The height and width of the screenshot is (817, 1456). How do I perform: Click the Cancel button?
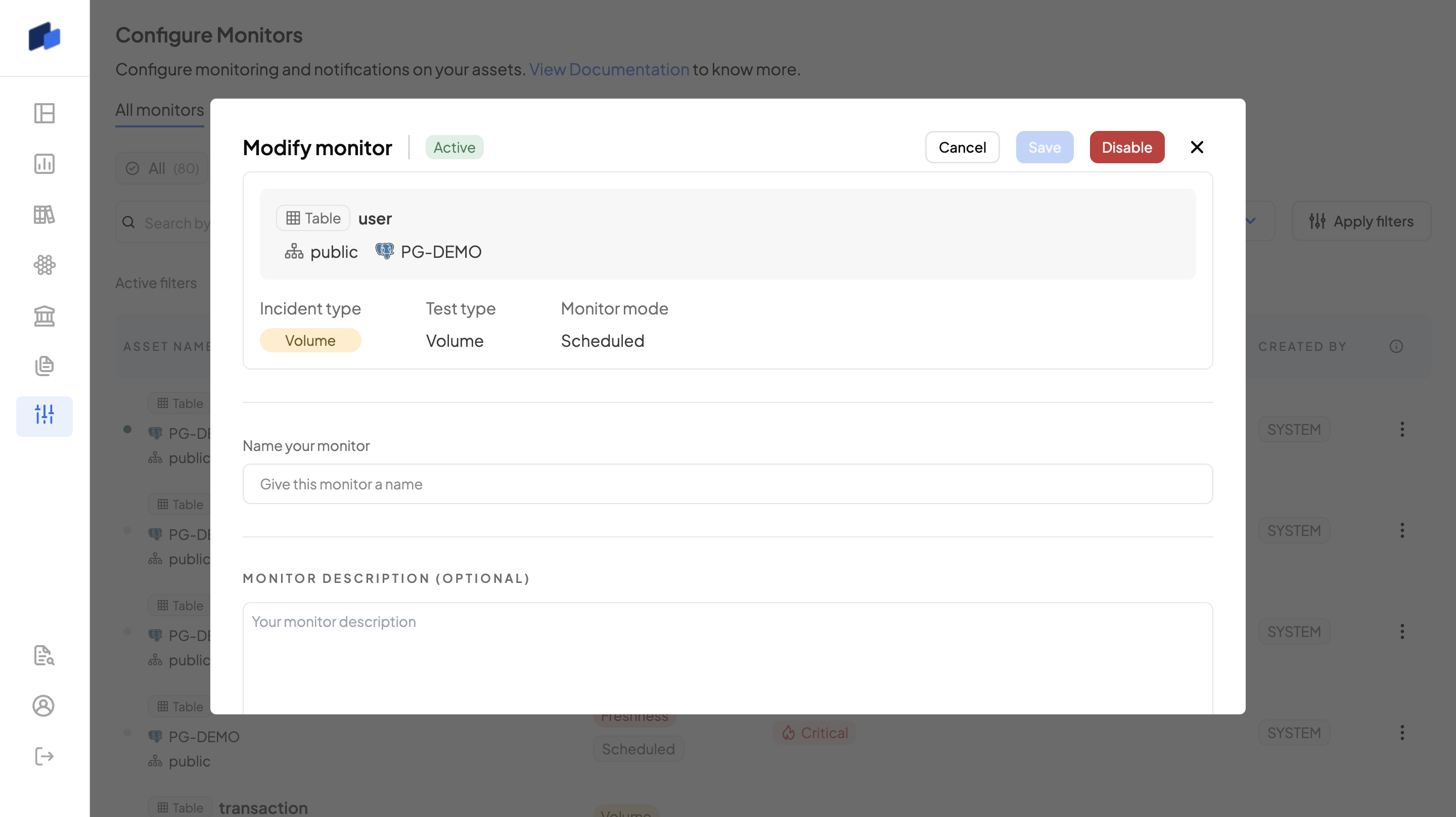click(962, 148)
